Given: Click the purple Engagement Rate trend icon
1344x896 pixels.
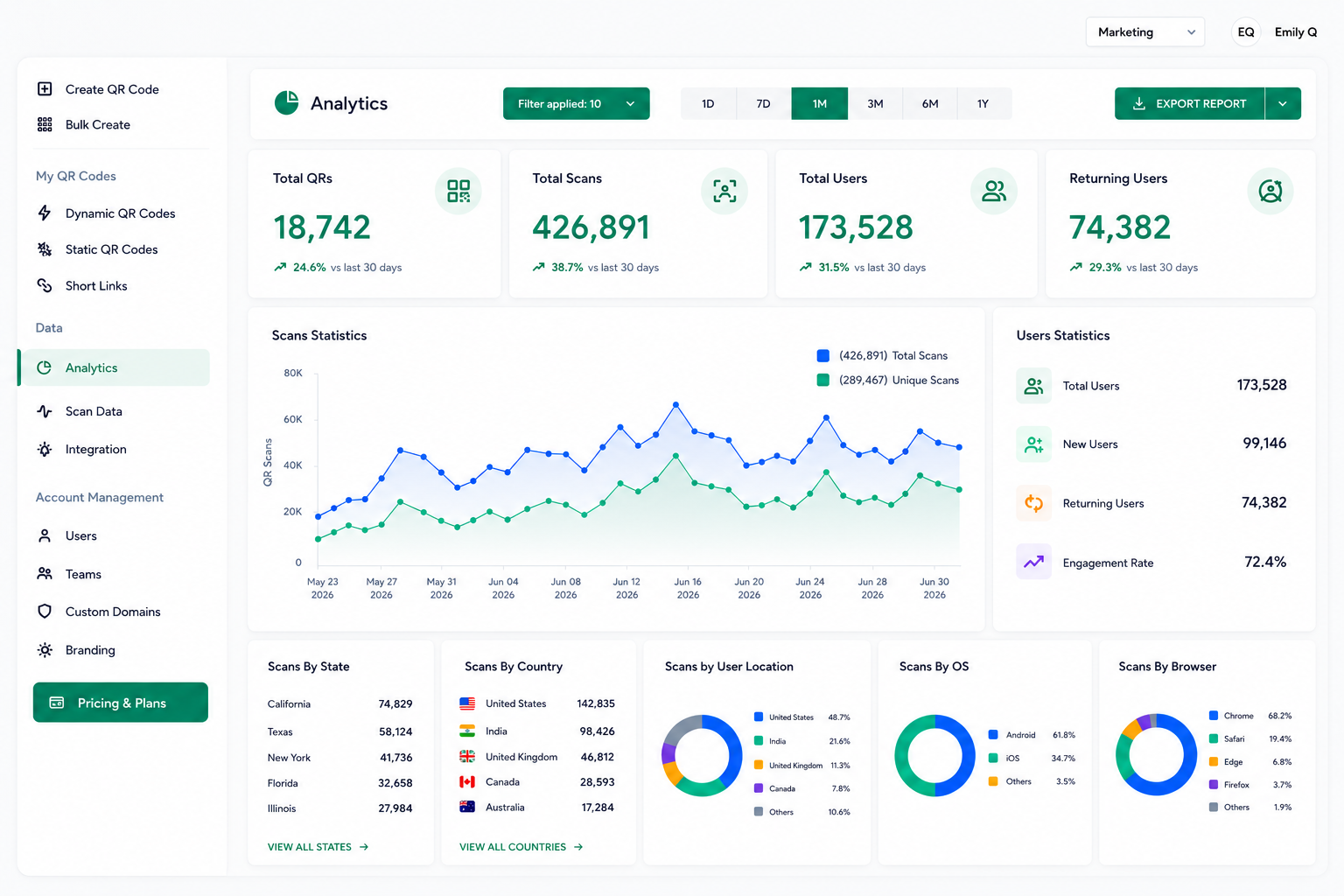Looking at the screenshot, I should (x=1033, y=562).
